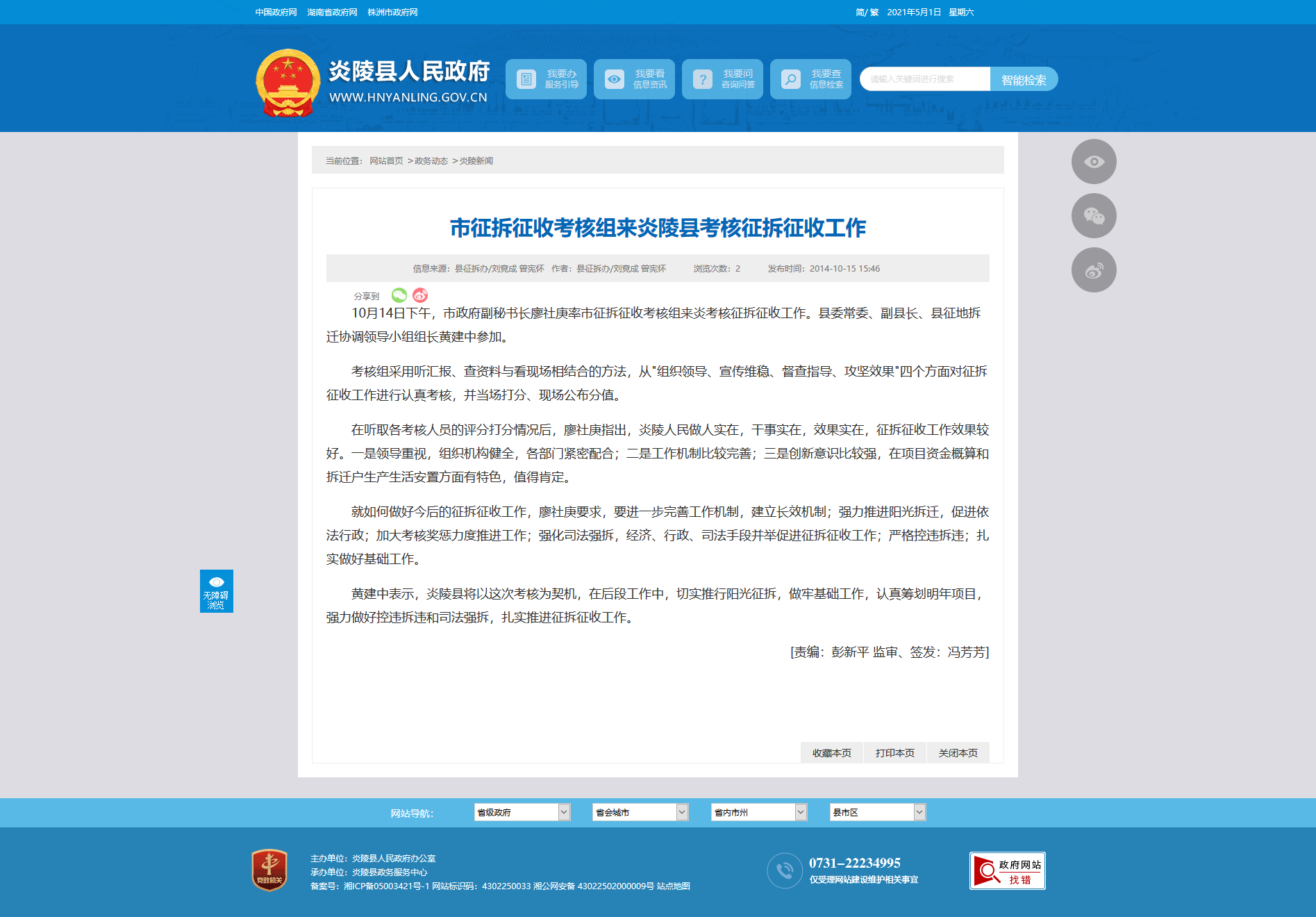Switch language via the 简/繁 toggle
This screenshot has height=917, width=1316.
pos(867,13)
